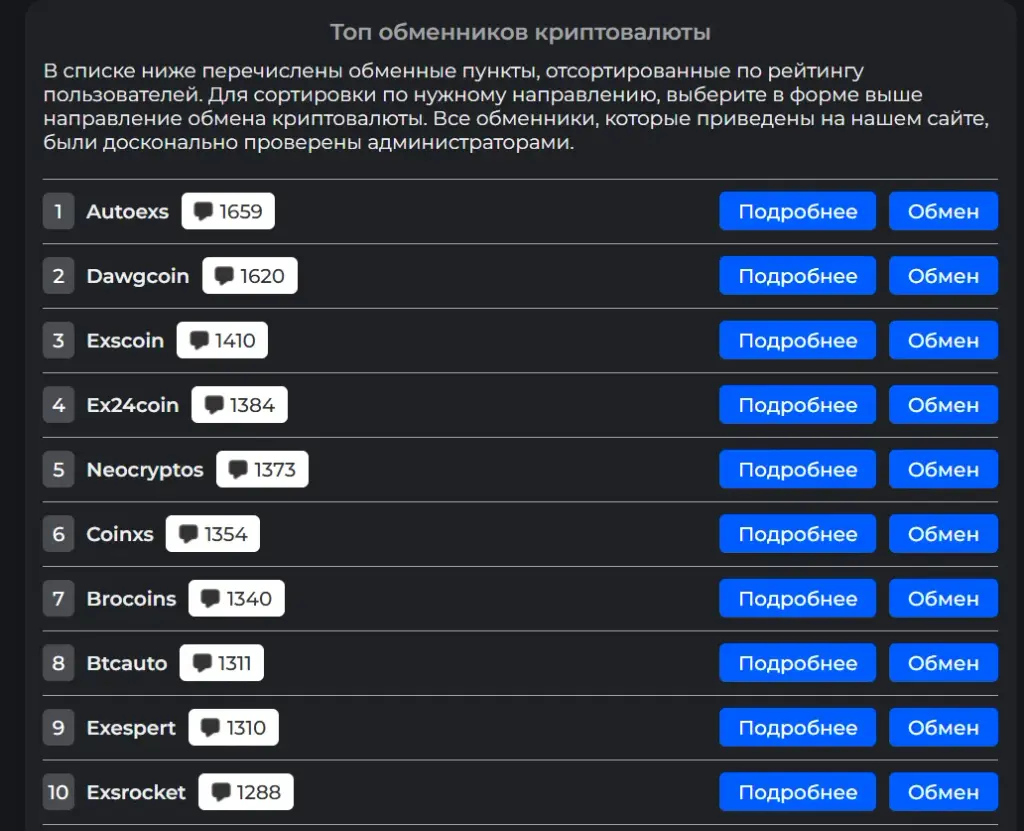The width and height of the screenshot is (1024, 831).
Task: Click Btcauto comment count badge 1311
Action: 222,662
